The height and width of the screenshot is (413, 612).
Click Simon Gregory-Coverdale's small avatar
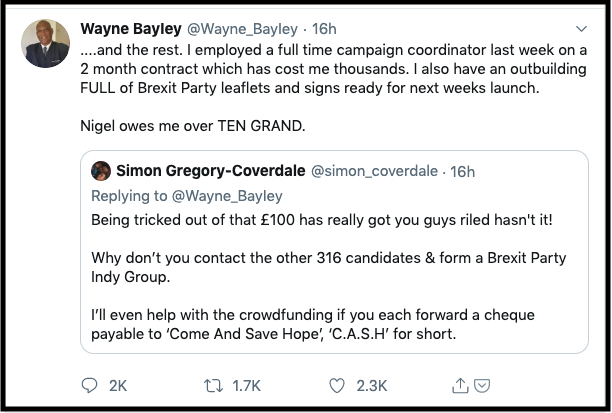point(101,171)
